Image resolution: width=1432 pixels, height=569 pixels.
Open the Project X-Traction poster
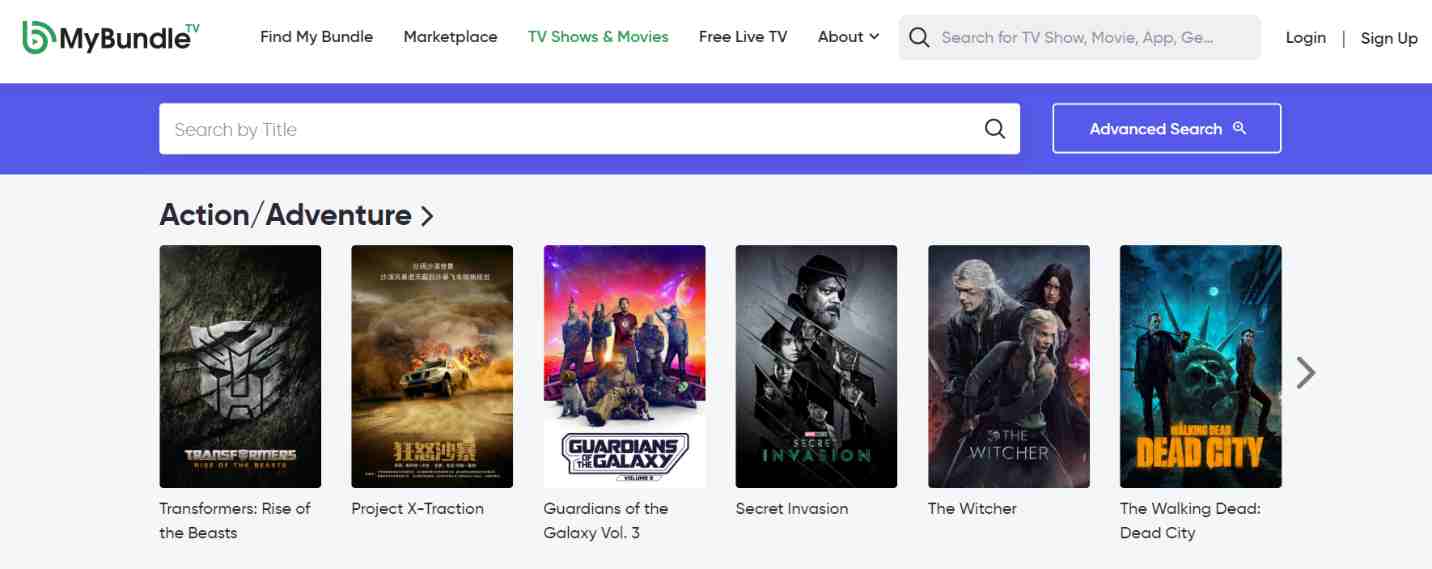click(432, 367)
